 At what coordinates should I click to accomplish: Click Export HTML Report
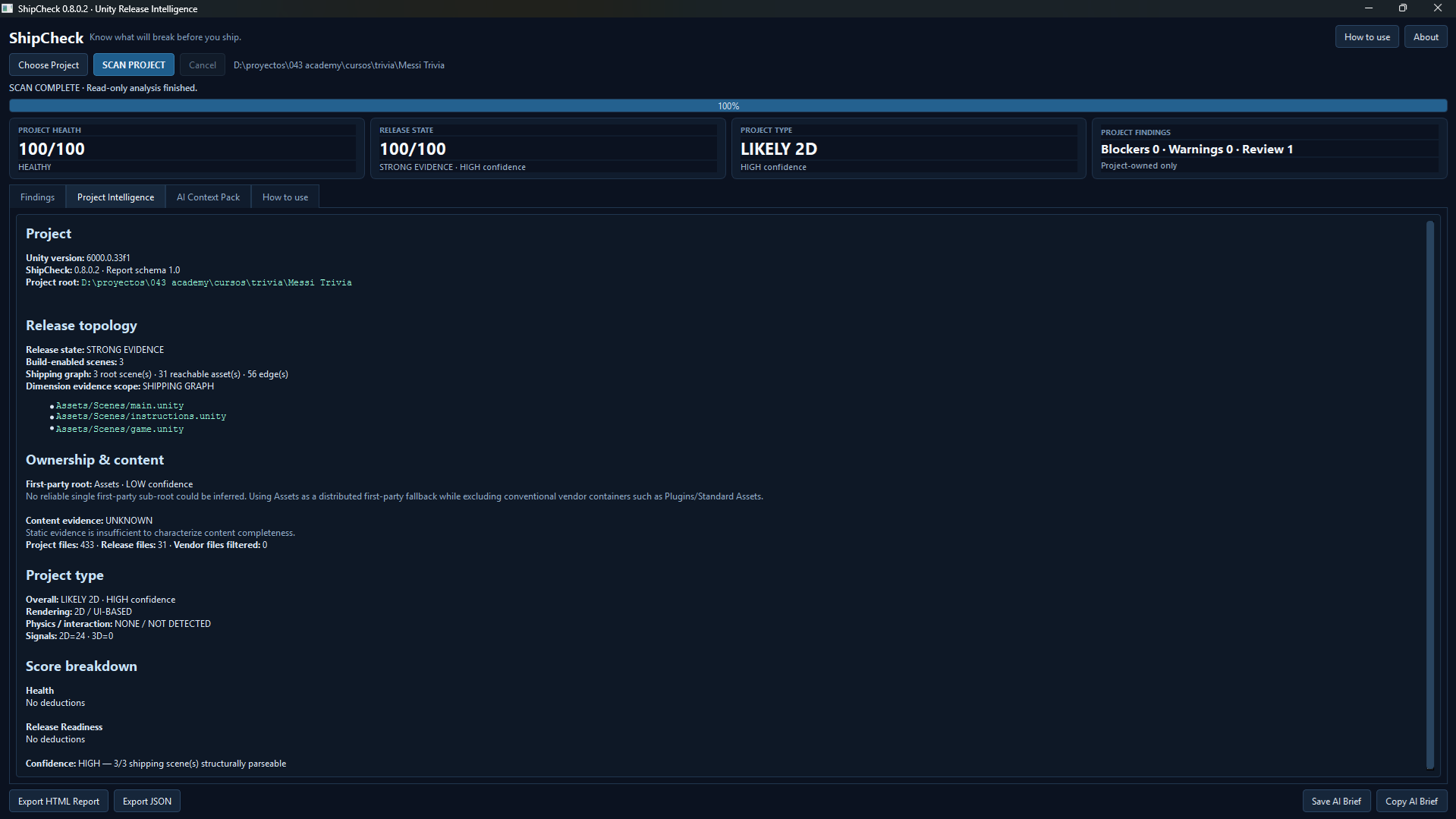coord(58,802)
